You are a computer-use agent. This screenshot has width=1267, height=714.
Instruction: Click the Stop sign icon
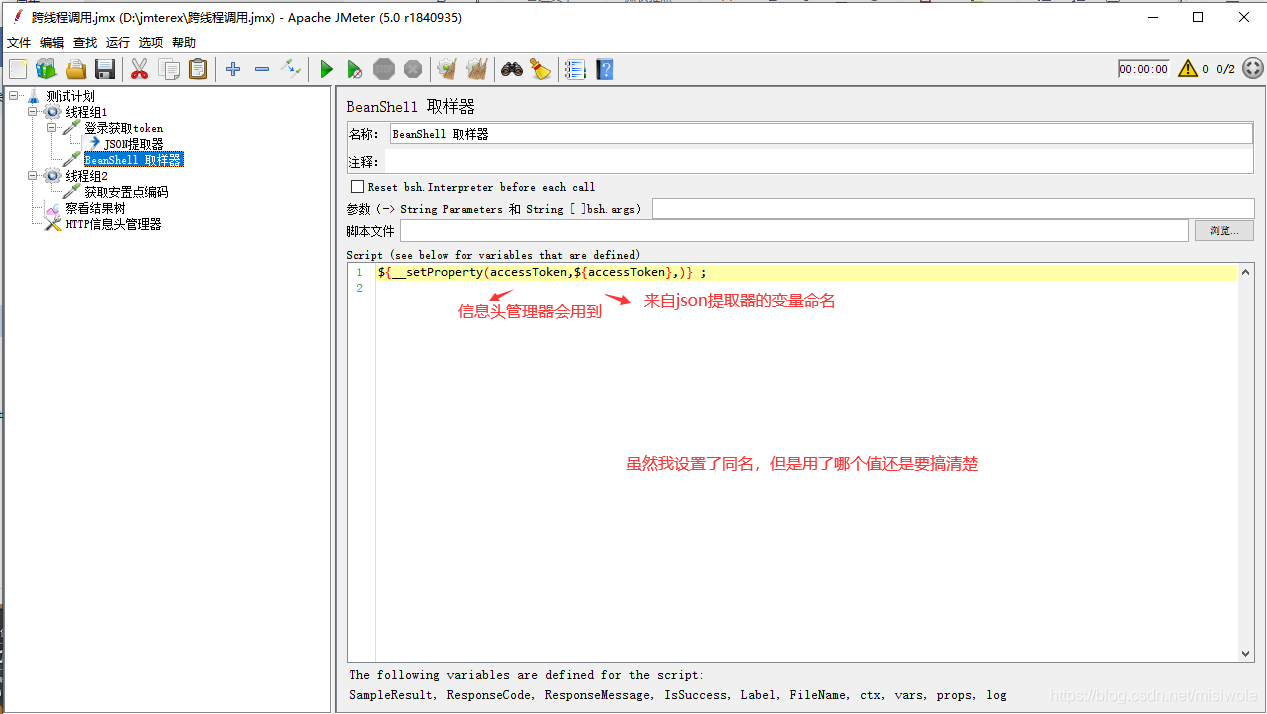click(x=384, y=69)
